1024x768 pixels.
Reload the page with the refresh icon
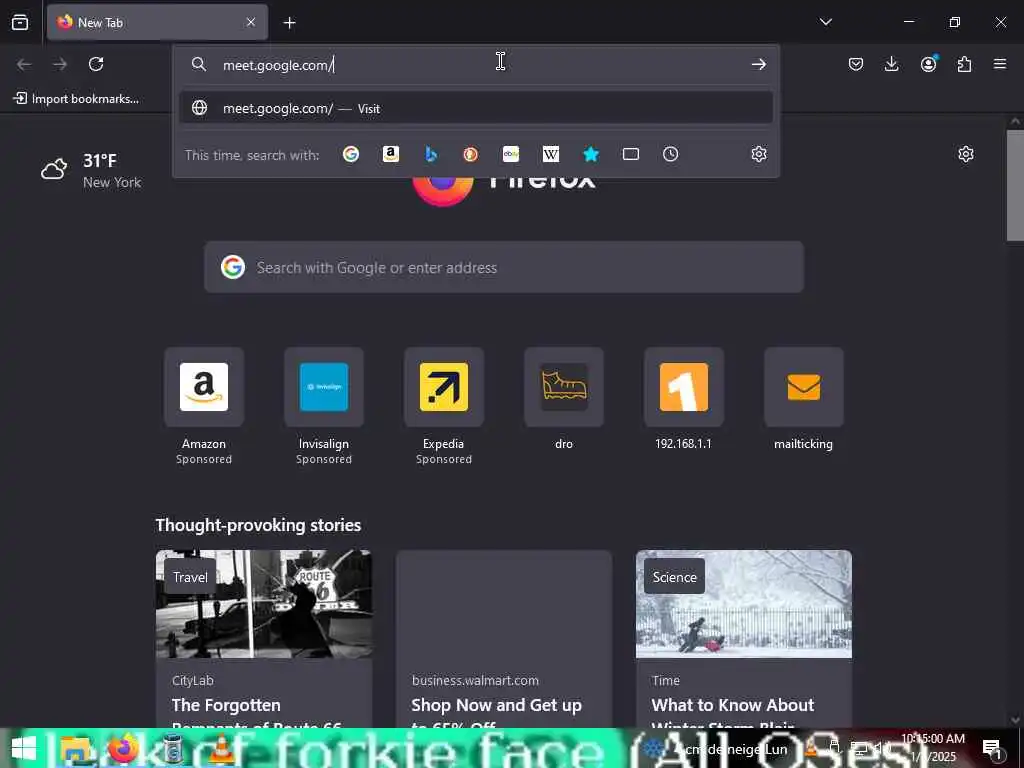point(96,64)
